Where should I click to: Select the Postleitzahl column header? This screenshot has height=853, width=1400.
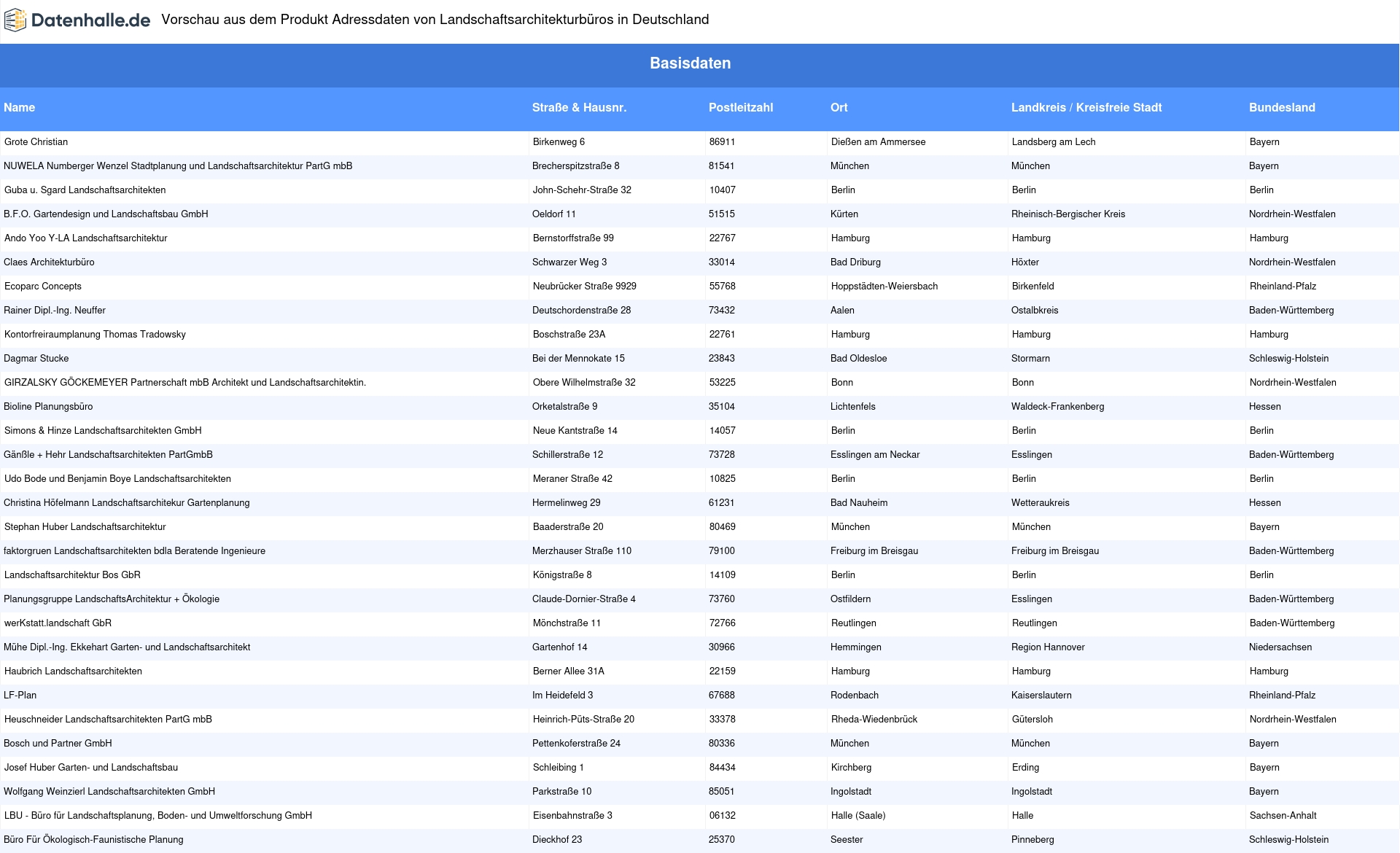point(741,107)
